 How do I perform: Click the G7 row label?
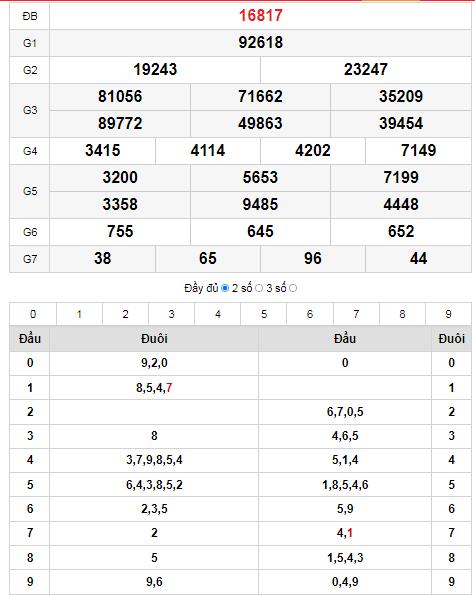click(30, 259)
